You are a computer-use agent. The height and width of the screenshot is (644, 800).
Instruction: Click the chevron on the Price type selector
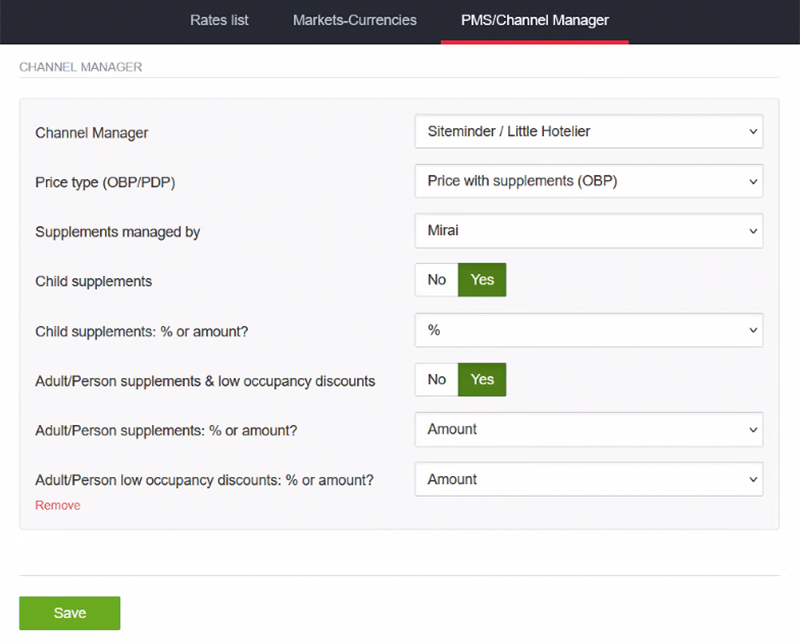pyautogui.click(x=751, y=181)
